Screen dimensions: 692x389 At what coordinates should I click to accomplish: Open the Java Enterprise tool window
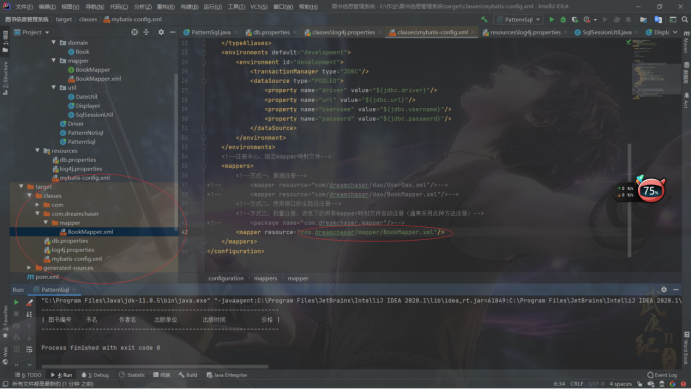227,375
